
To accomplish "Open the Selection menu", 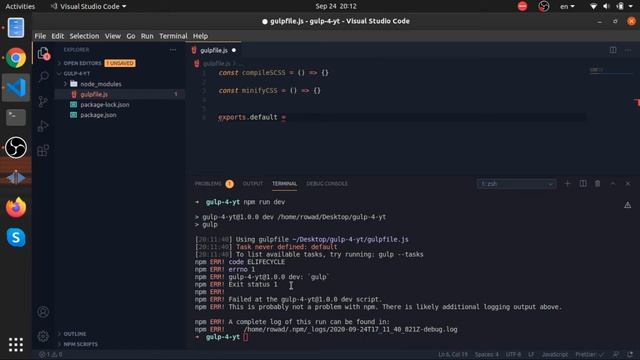I will coord(84,36).
